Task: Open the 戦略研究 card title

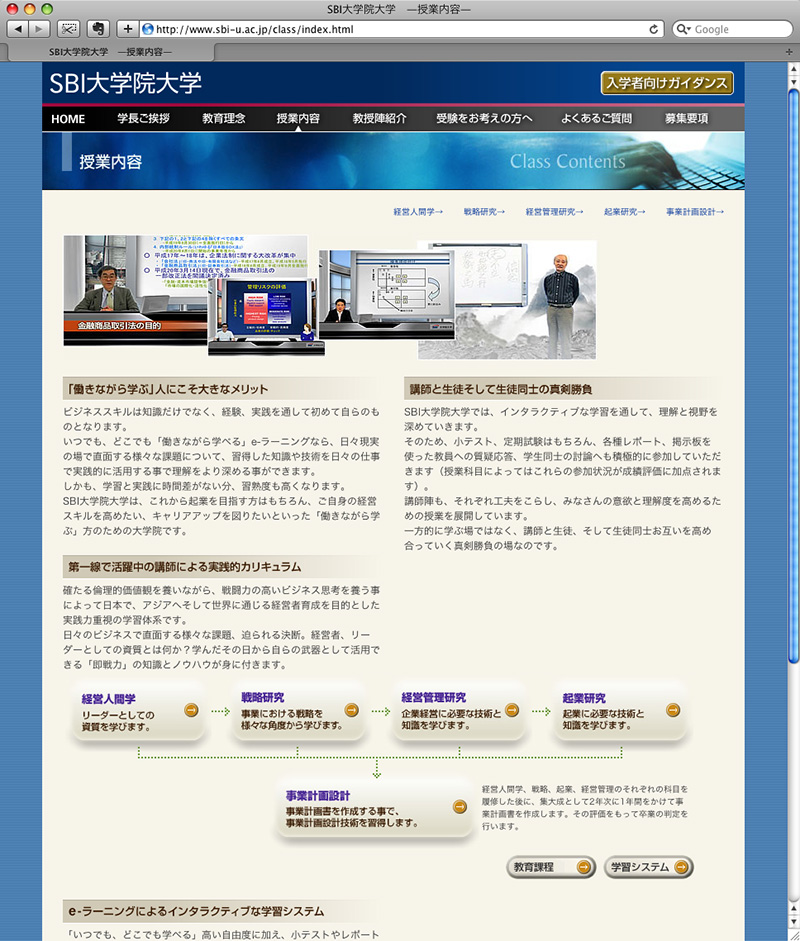Action: (263, 697)
